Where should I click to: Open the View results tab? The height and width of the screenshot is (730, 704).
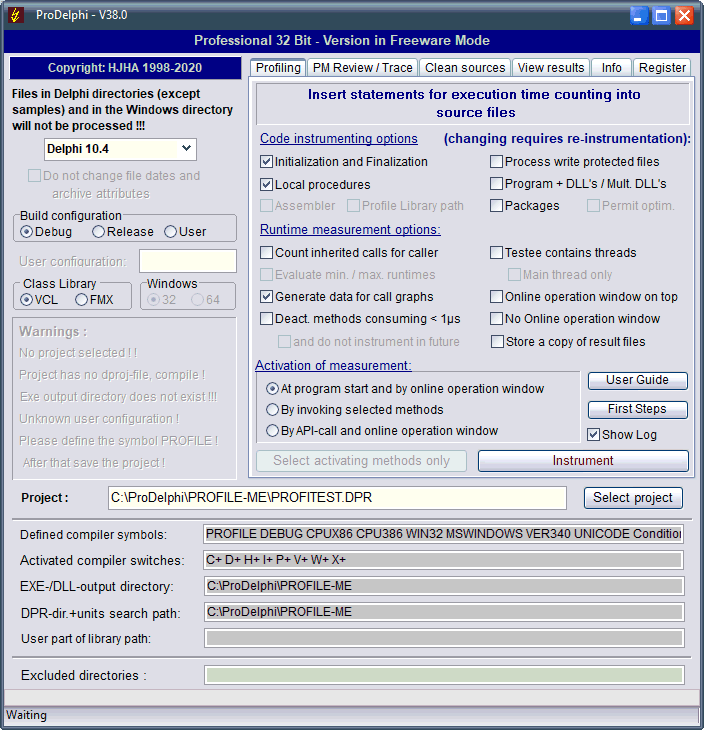(x=551, y=68)
